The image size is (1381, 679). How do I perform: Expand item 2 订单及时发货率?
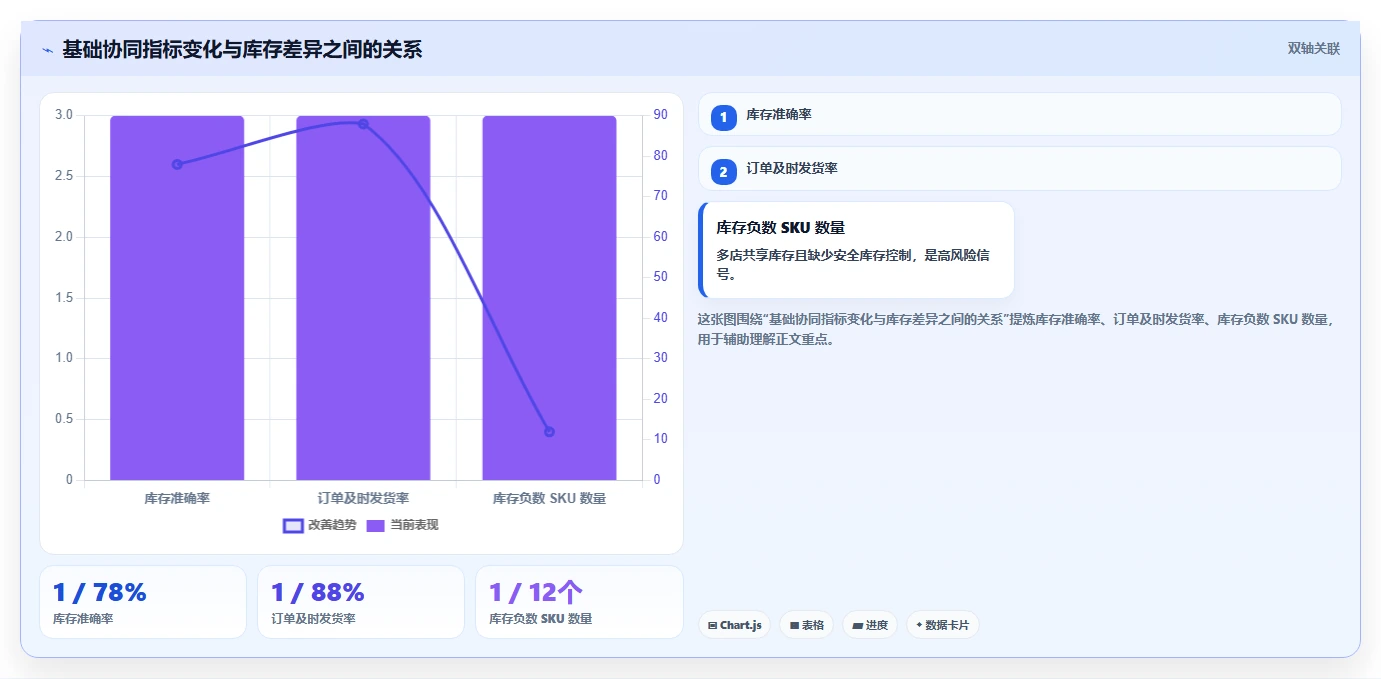coord(1019,169)
